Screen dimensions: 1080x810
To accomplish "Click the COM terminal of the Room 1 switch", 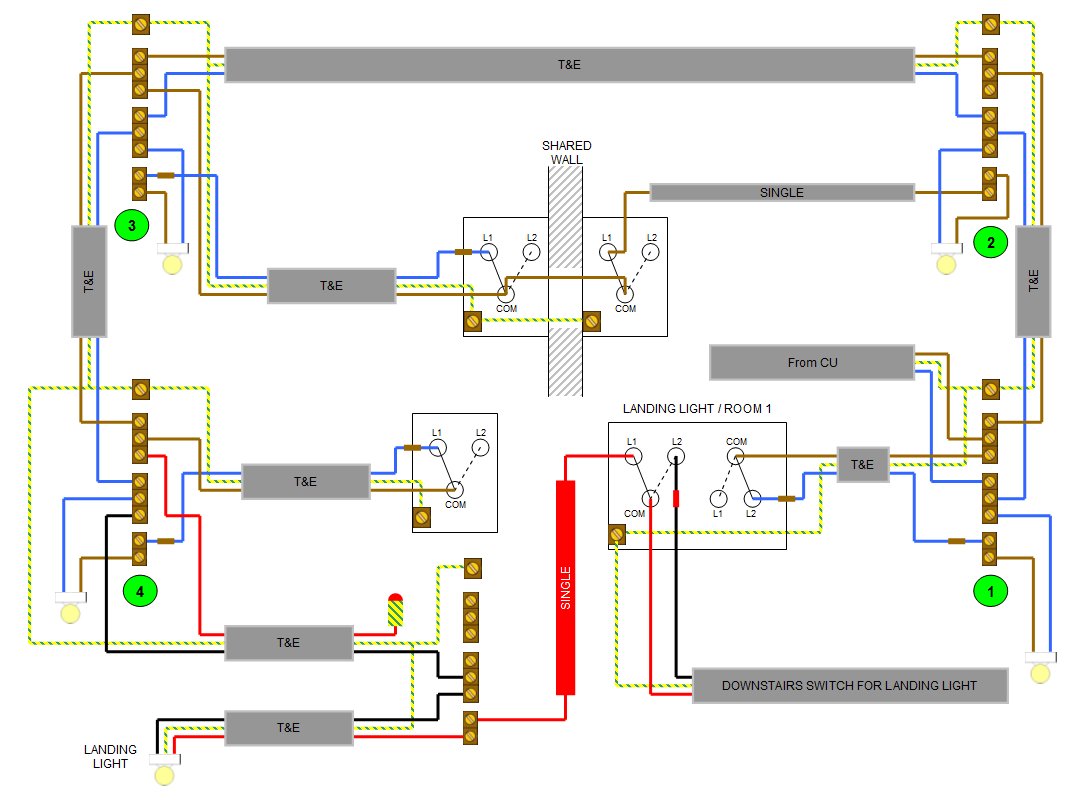I will (x=735, y=457).
